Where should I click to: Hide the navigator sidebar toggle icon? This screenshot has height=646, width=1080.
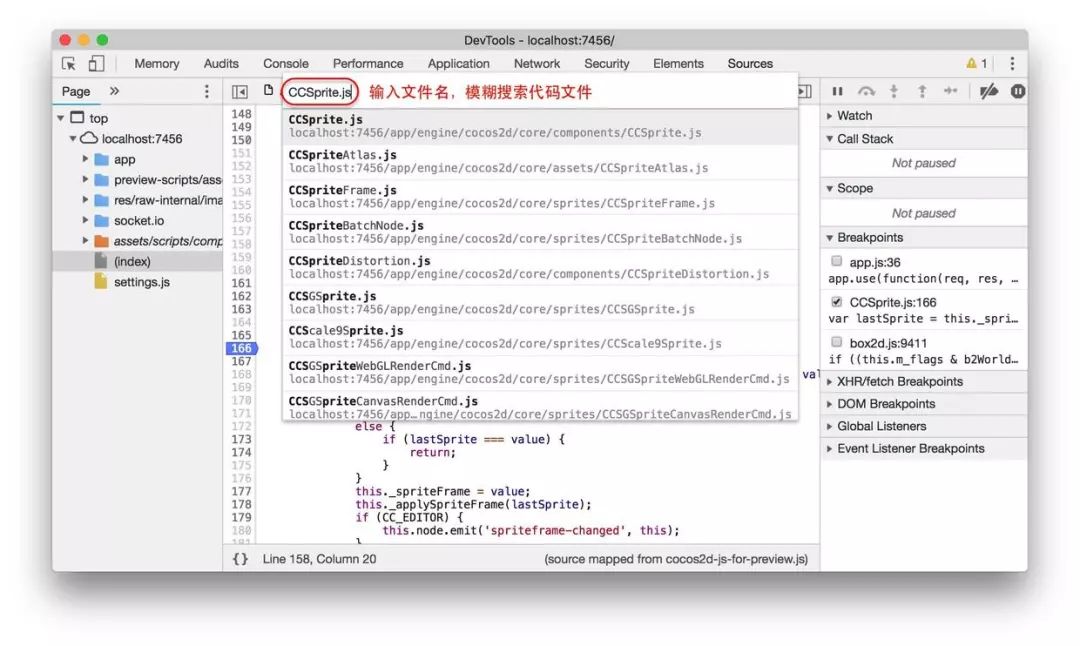pyautogui.click(x=240, y=92)
